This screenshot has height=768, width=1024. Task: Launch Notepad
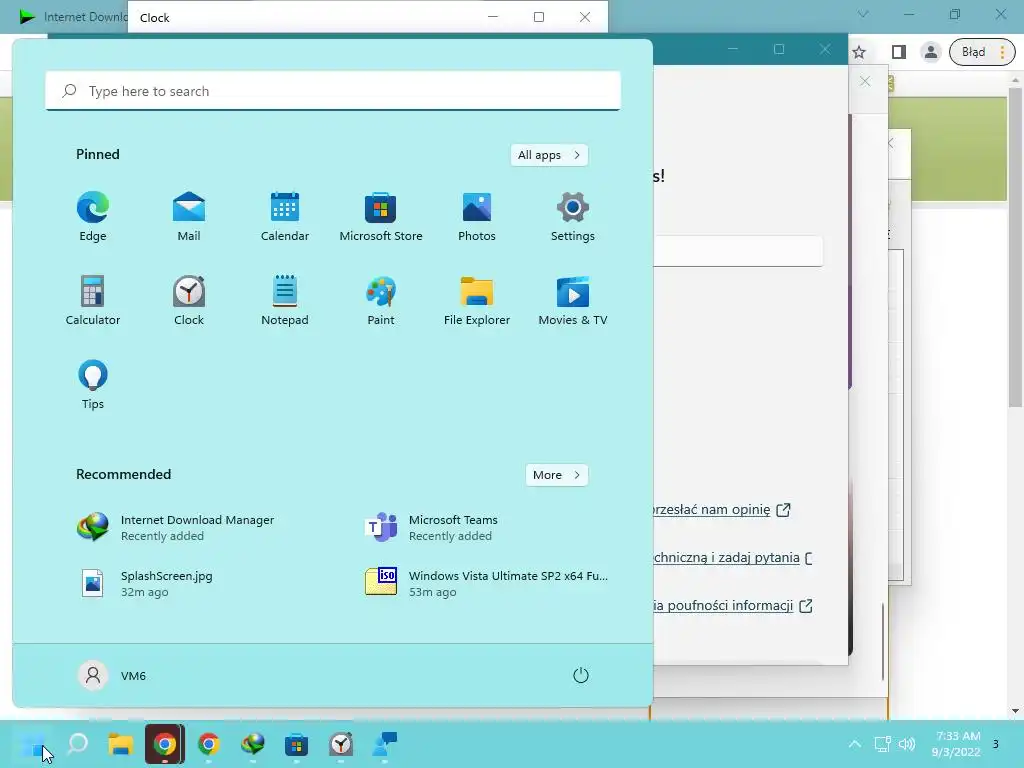coord(285,300)
